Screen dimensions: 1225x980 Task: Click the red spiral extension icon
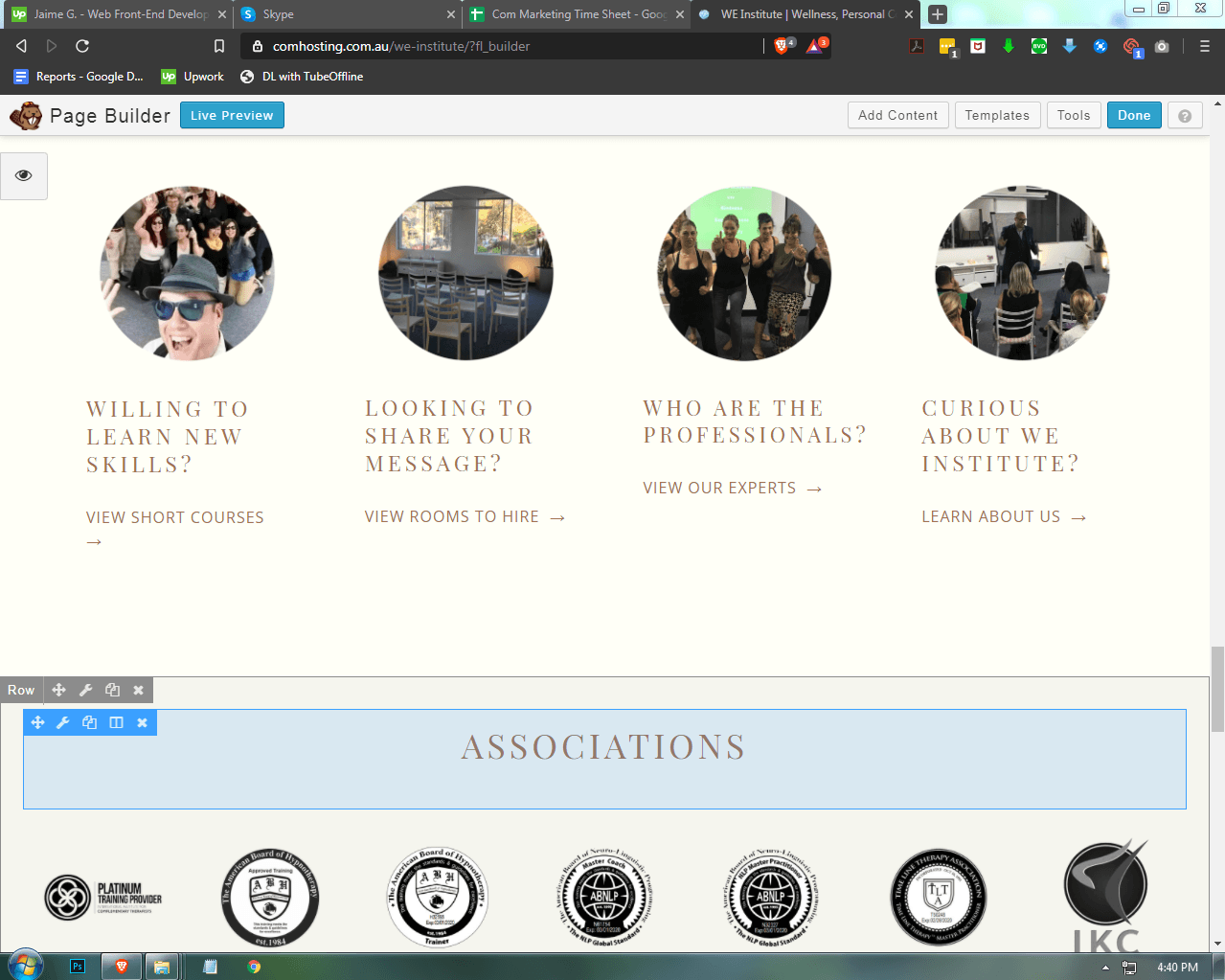(1131, 46)
